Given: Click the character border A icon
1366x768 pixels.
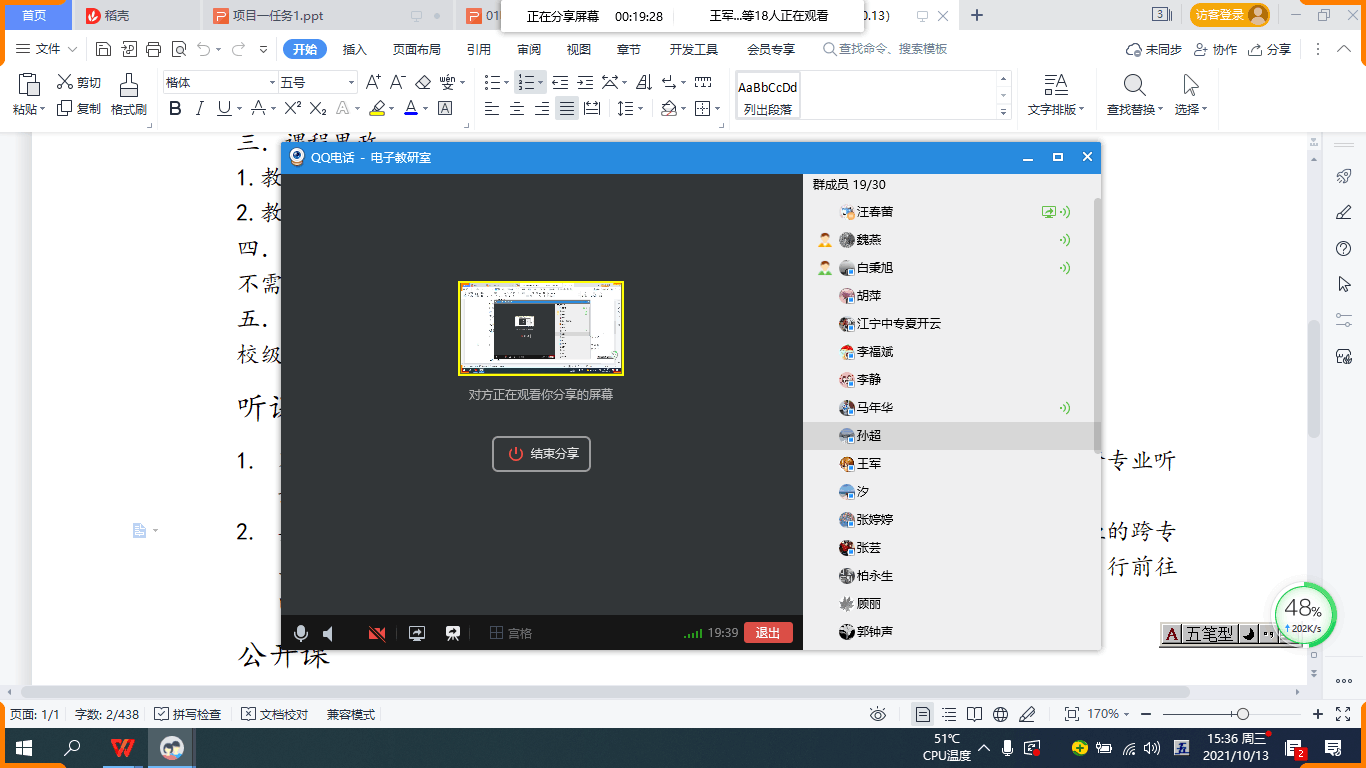Looking at the screenshot, I should [445, 108].
